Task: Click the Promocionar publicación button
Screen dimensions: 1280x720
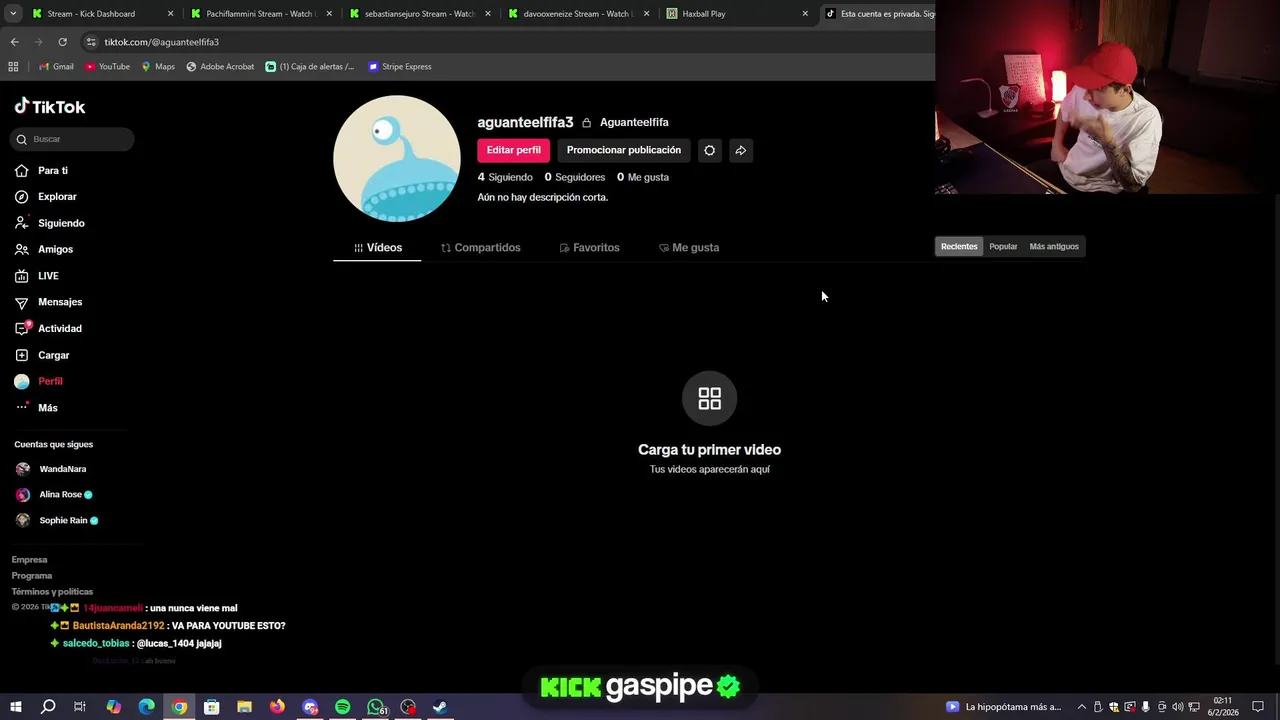Action: pos(624,150)
